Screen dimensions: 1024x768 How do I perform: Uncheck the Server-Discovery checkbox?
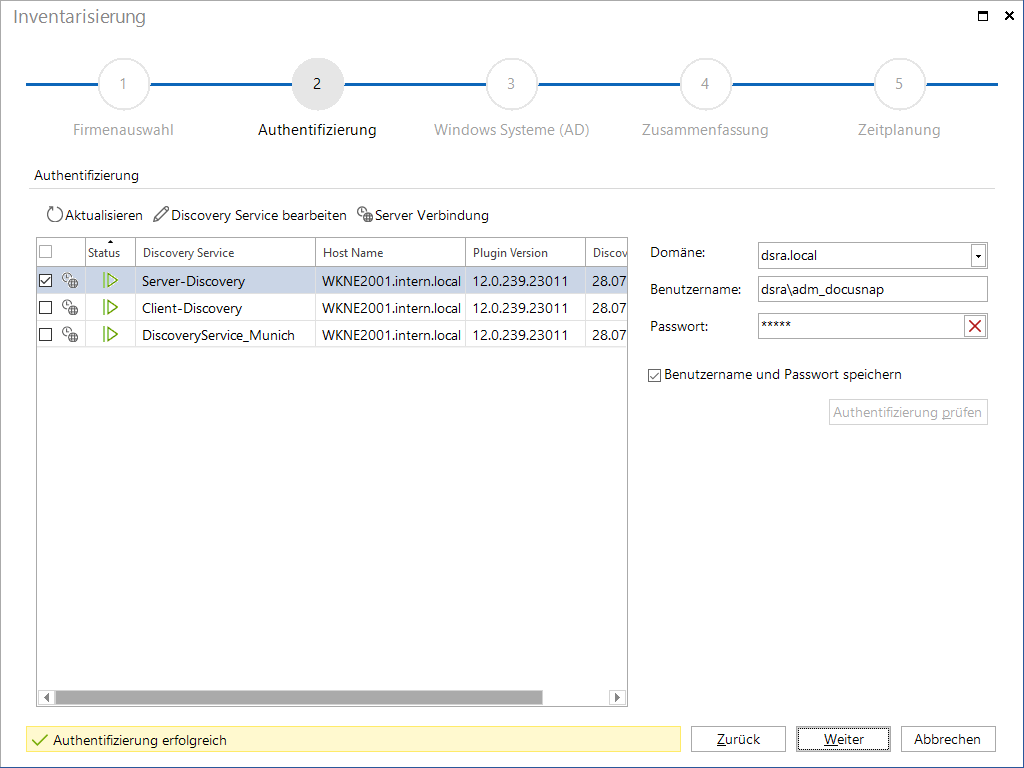point(46,281)
